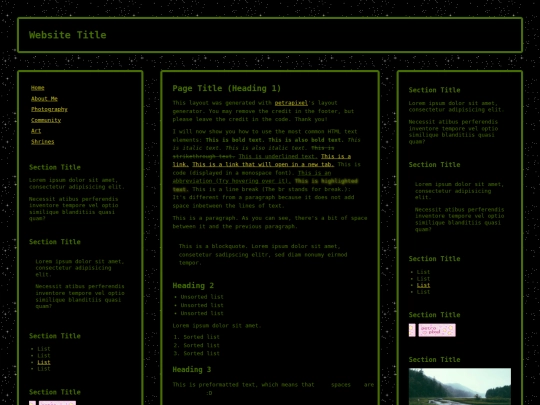Click the 'Website Title' header text
This screenshot has height=405, width=540.
pyautogui.click(x=68, y=35)
